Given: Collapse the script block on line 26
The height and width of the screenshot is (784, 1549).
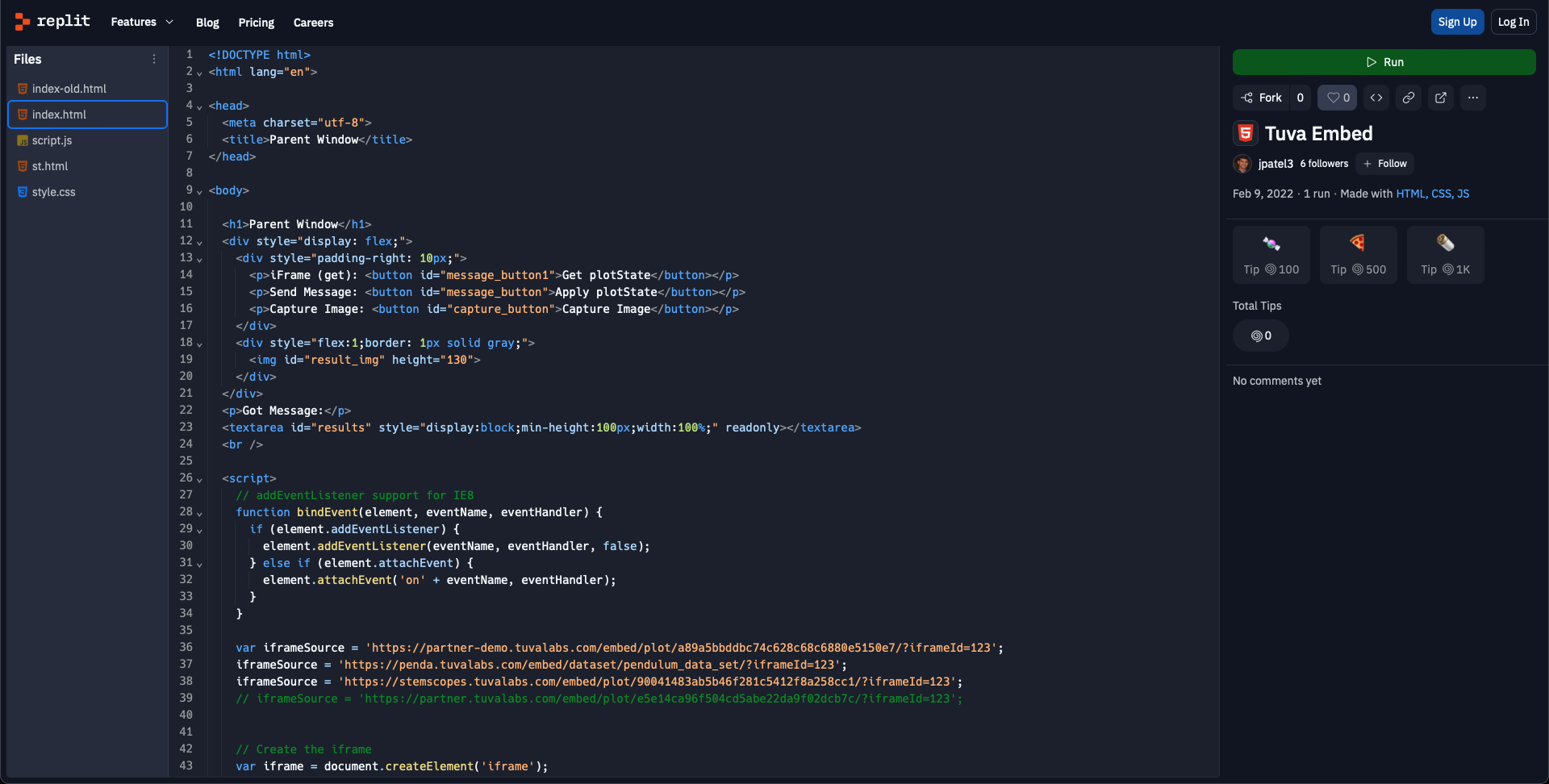Looking at the screenshot, I should 199,479.
